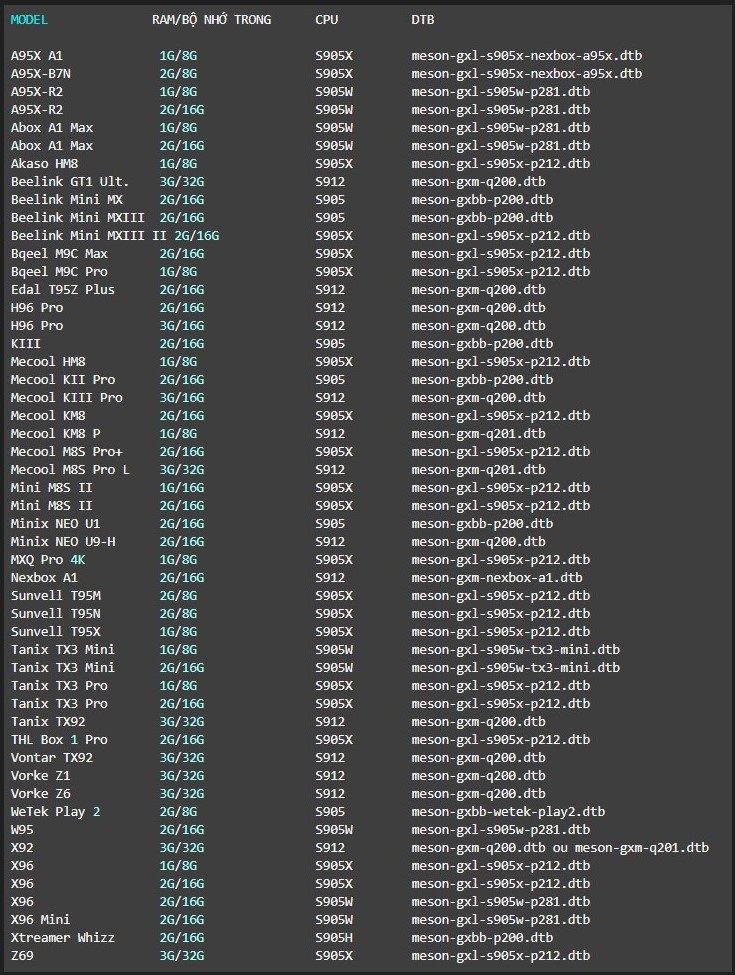The width and height of the screenshot is (735, 975).
Task: Click X96 Mini model name
Action: 40,920
